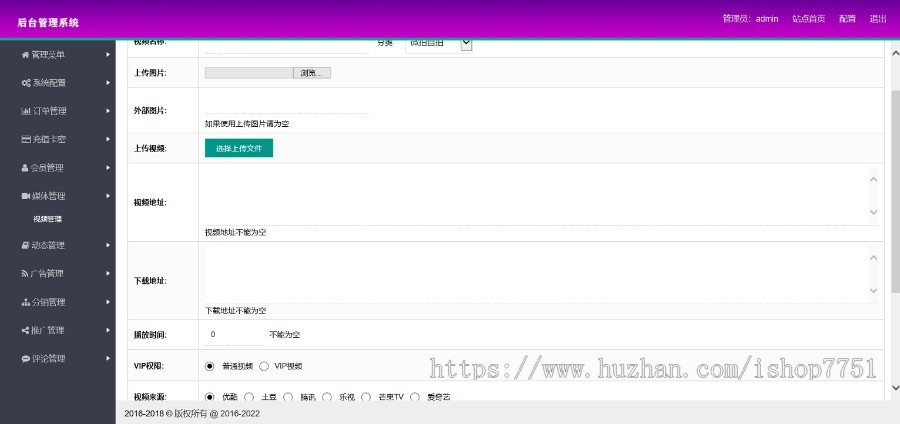Screen dimensions: 900x424
Task: Open the 配置 link in header
Action: 847,19
